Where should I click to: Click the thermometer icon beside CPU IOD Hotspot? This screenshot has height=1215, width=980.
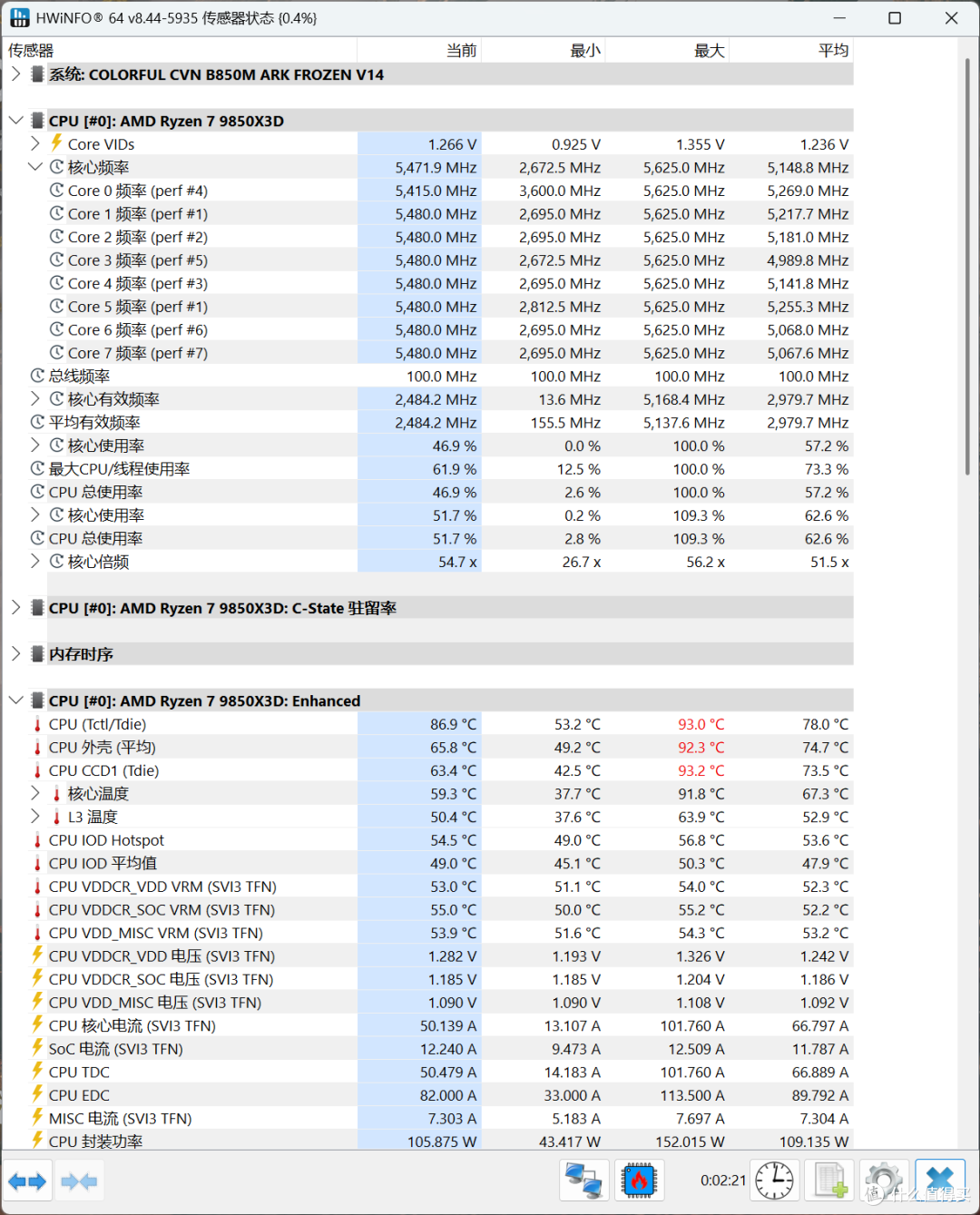coord(37,840)
